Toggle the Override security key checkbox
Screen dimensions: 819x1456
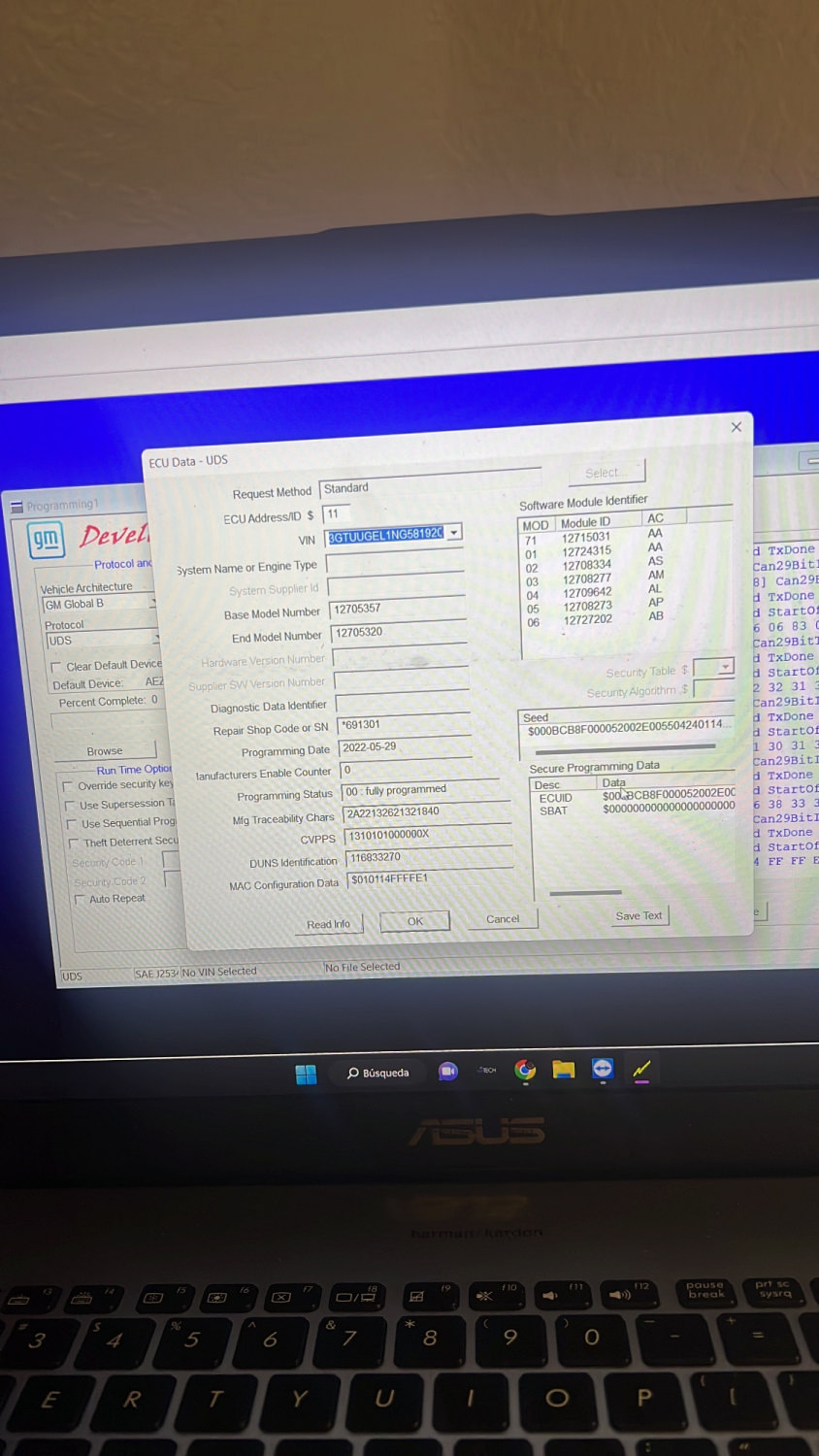67,786
